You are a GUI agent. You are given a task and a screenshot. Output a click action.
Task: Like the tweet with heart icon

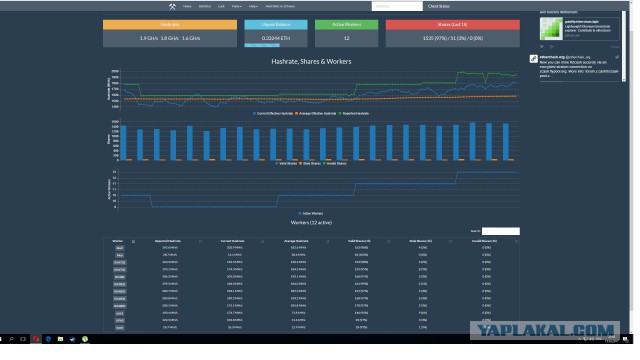tap(542, 47)
